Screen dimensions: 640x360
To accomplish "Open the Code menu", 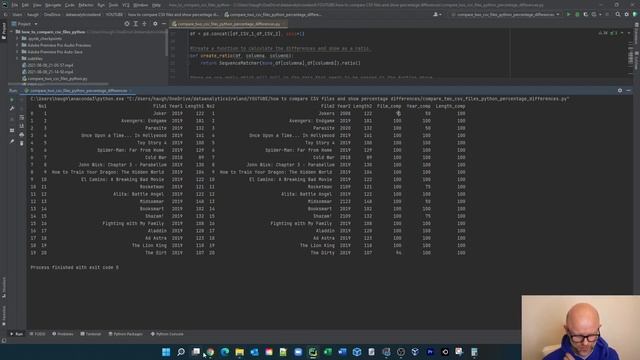I will coord(70,5).
